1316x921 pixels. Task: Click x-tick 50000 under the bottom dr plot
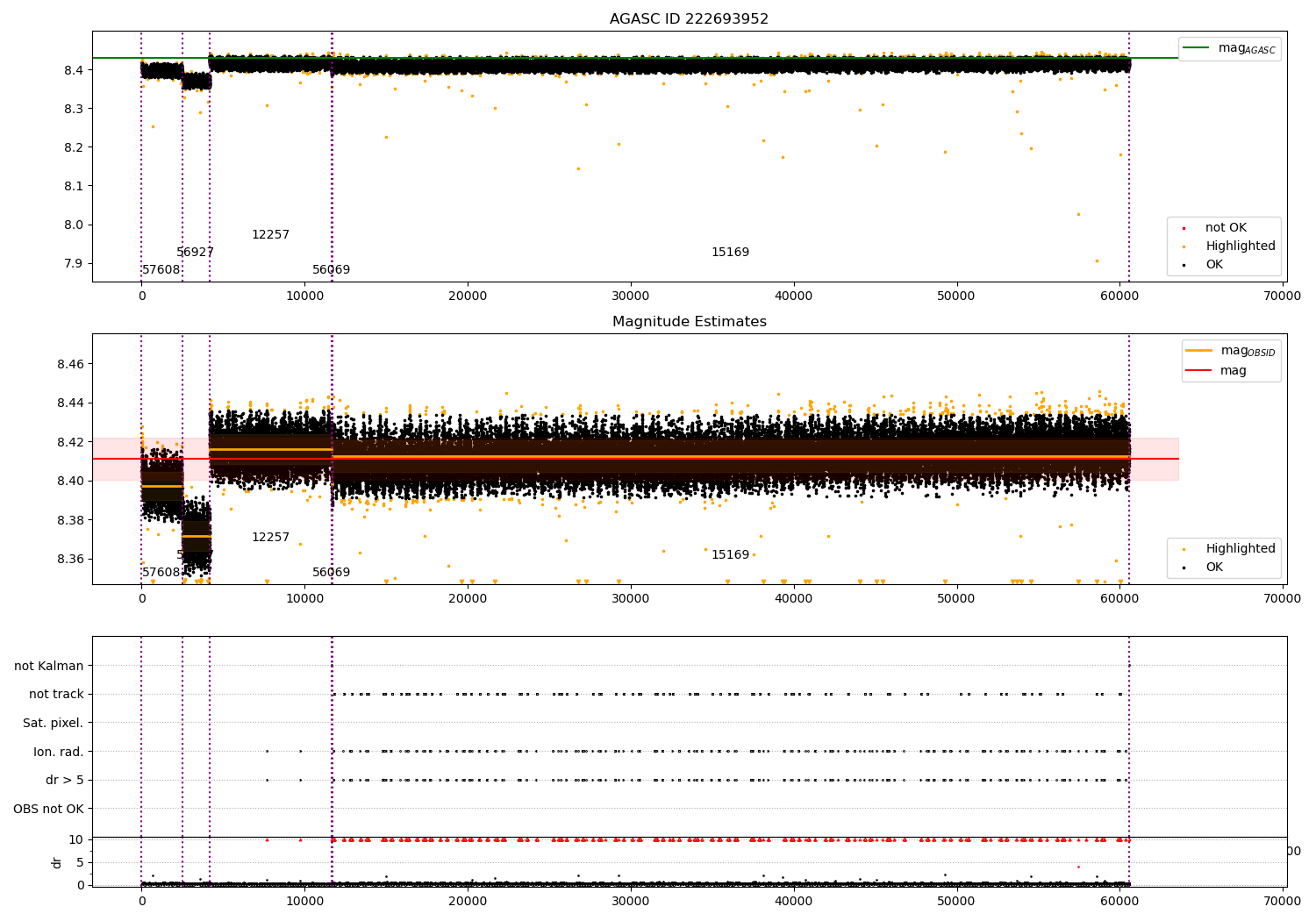coord(956,901)
